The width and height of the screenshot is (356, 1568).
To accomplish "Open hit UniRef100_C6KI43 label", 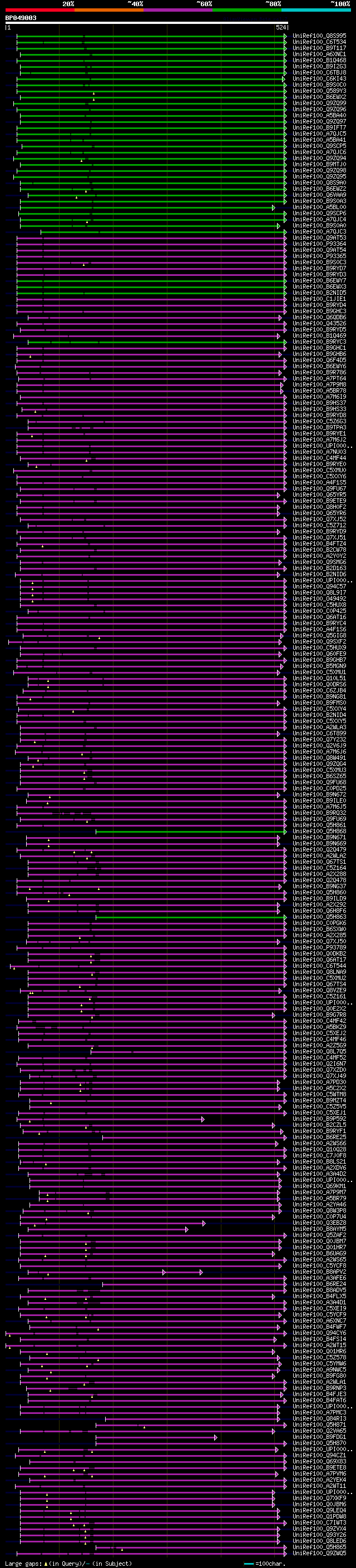I will point(319,78).
